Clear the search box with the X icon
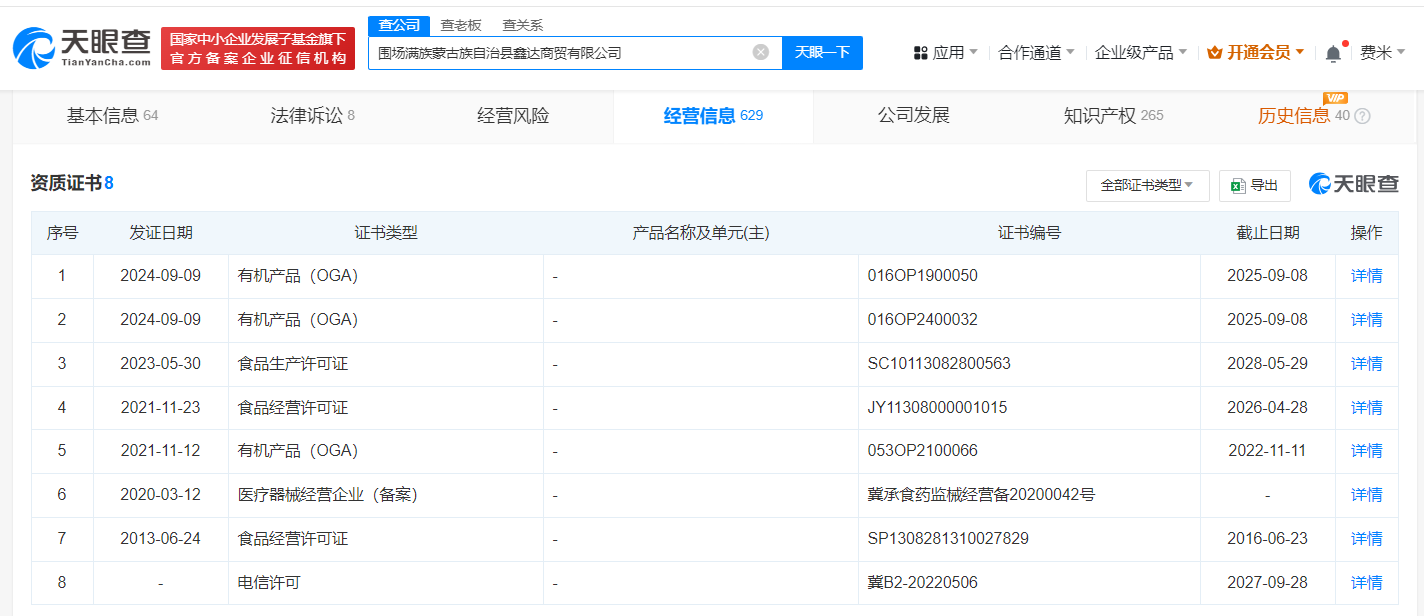1424x616 pixels. tap(761, 52)
